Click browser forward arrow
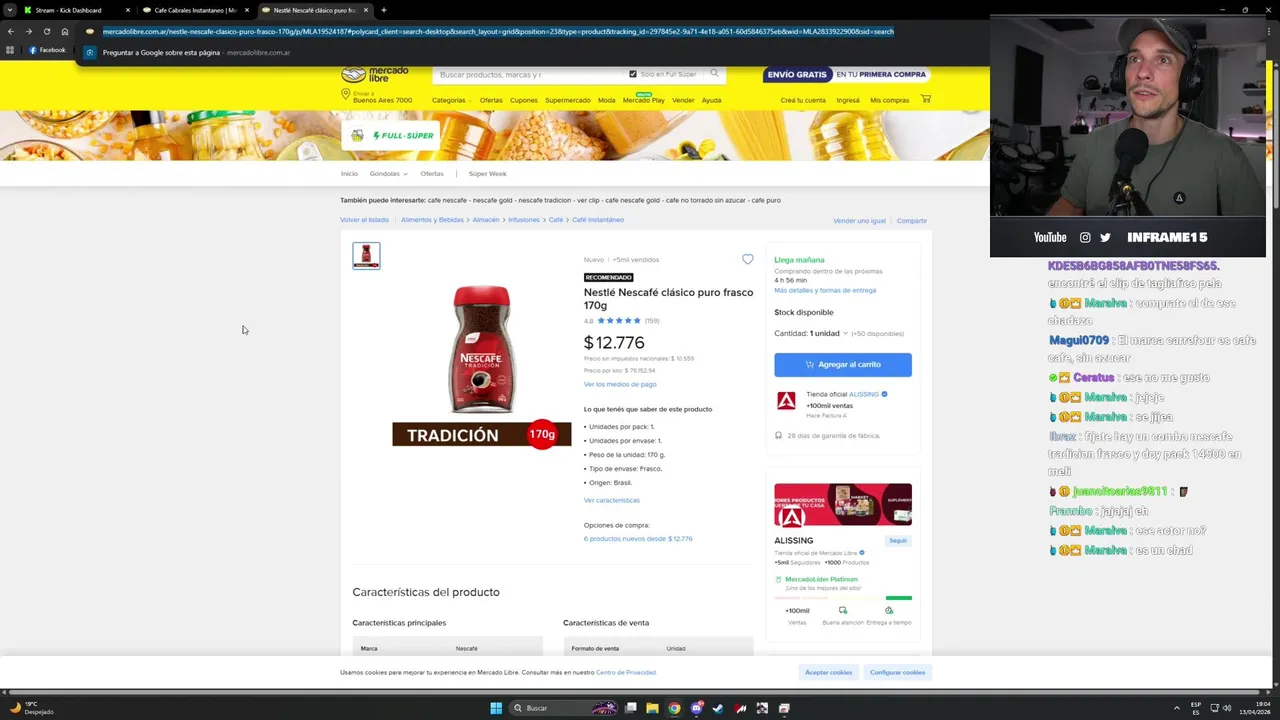Screen dimensions: 1280x720 click(x=28, y=31)
